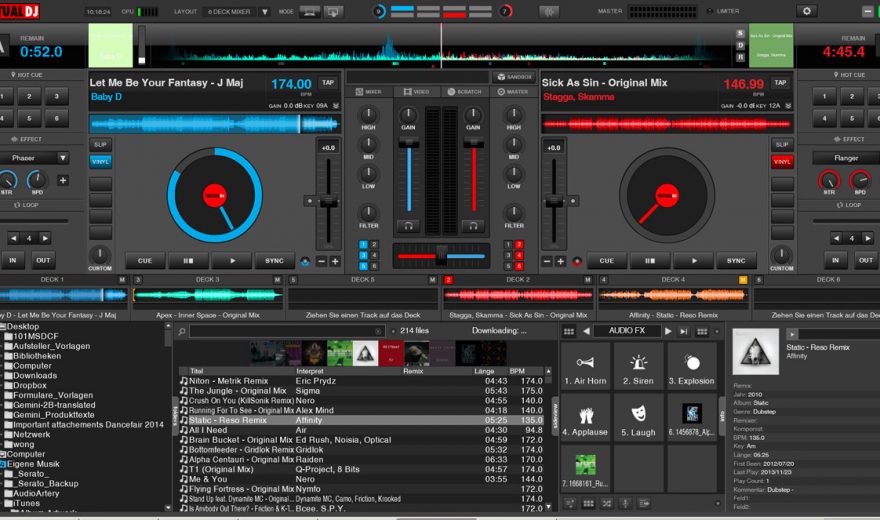Viewport: 880px width, 520px height.
Task: Trigger the Siren sample pad
Action: [638, 367]
